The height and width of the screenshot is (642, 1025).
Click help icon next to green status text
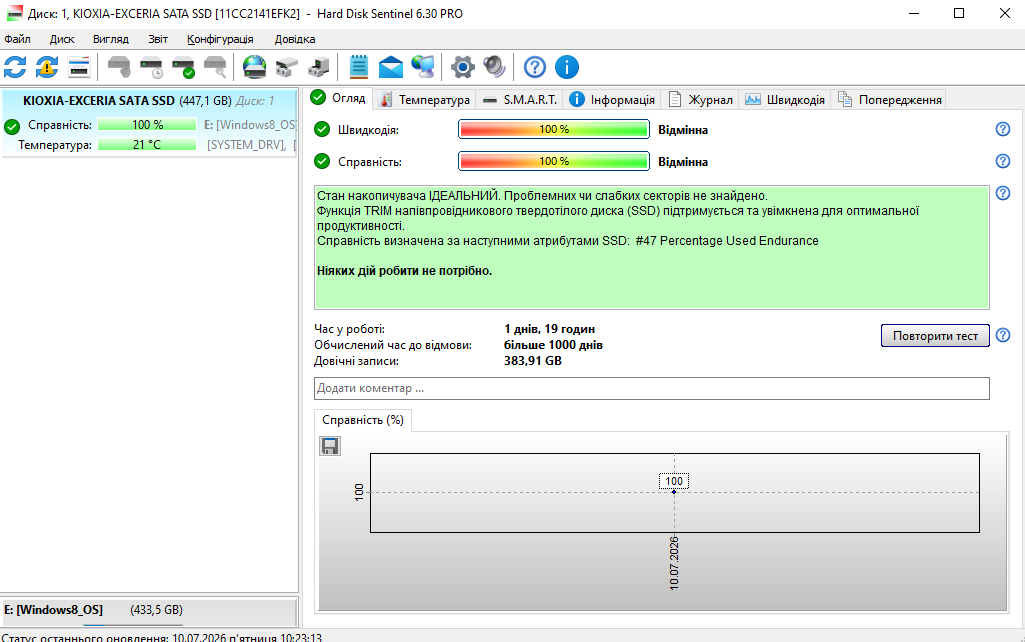(1003, 193)
